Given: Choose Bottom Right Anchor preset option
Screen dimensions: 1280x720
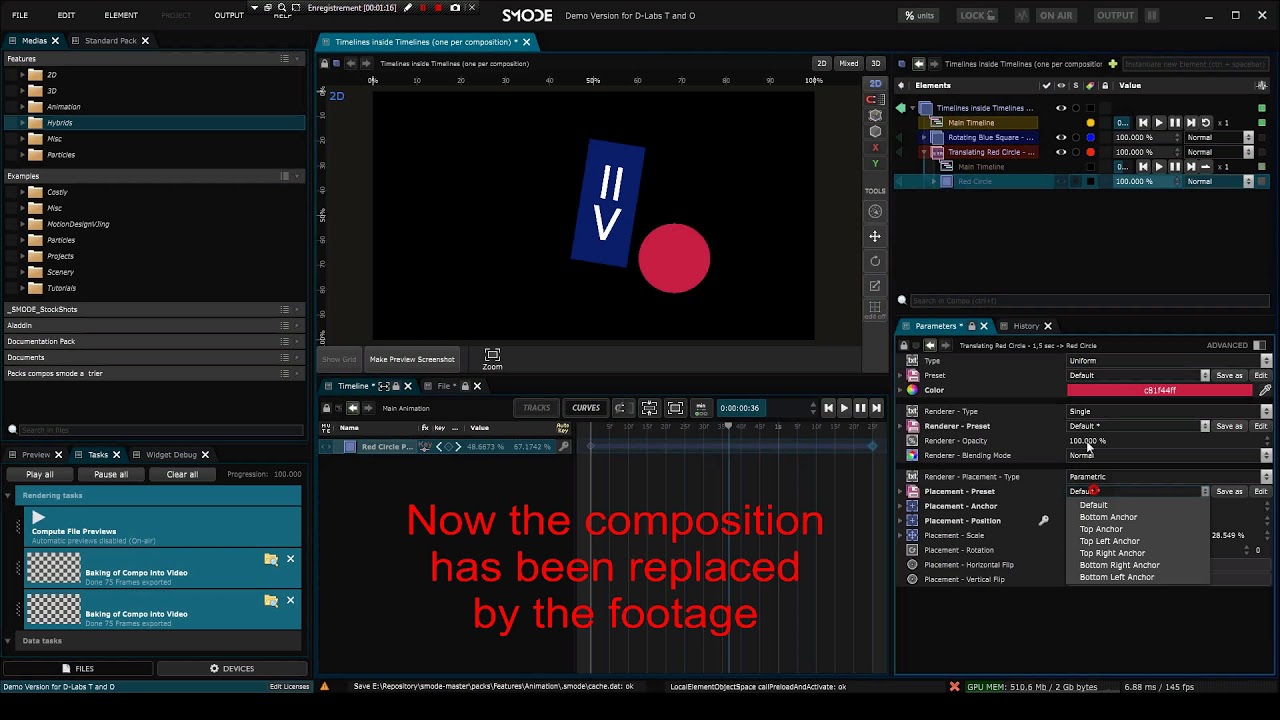Looking at the screenshot, I should point(1119,565).
